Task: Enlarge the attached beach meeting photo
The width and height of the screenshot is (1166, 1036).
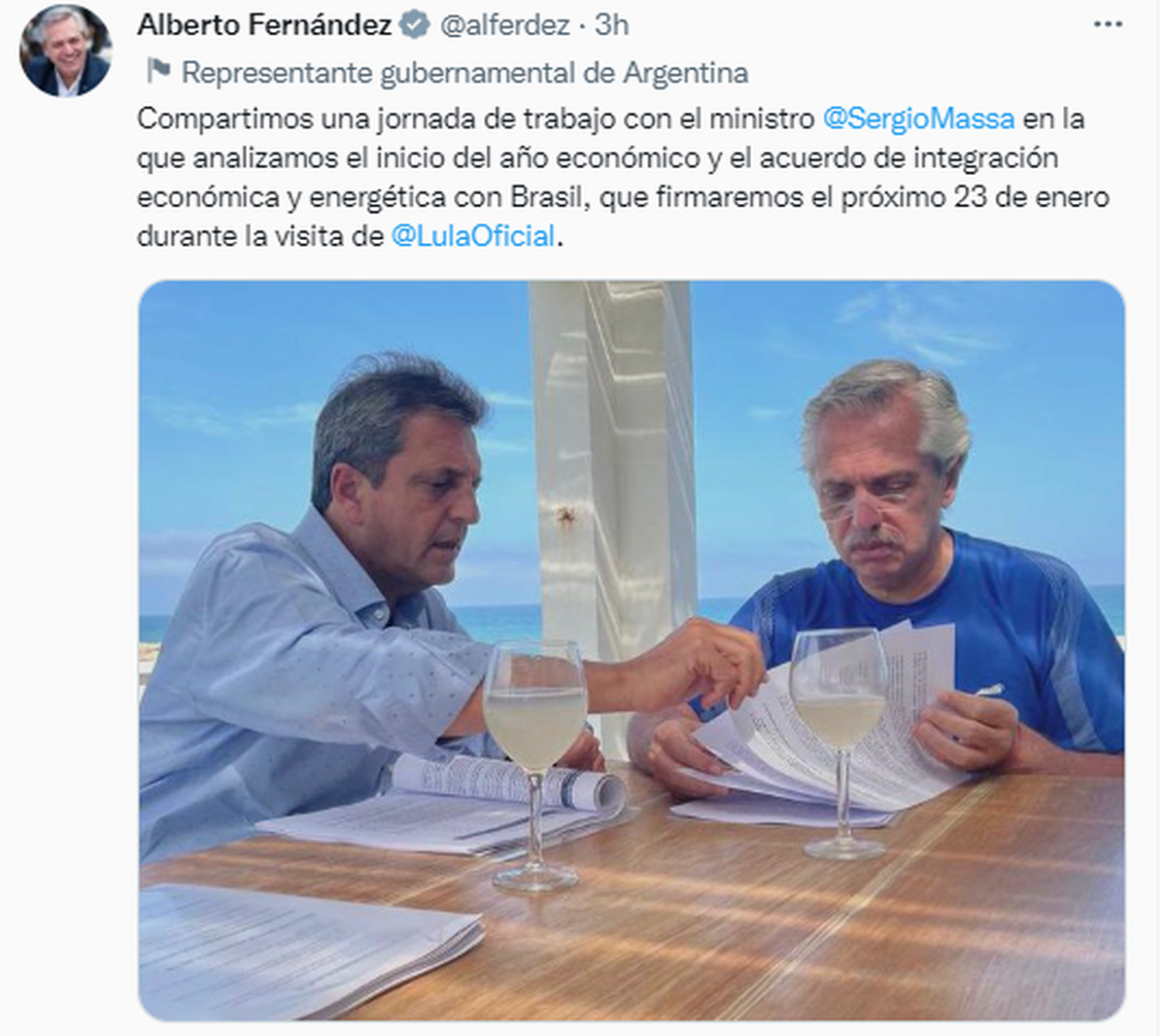Action: 632,650
